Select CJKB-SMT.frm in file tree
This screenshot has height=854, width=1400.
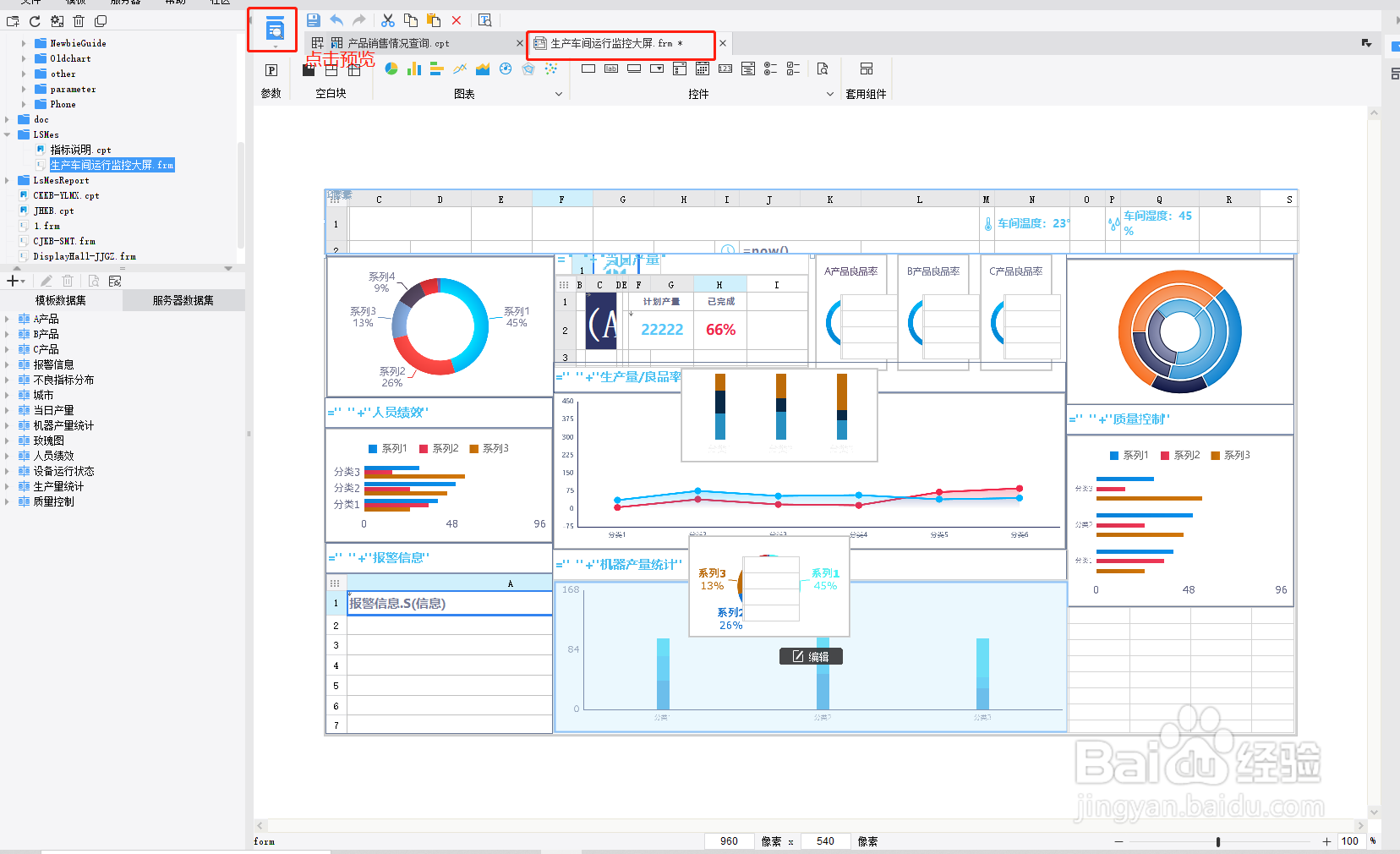[x=64, y=241]
